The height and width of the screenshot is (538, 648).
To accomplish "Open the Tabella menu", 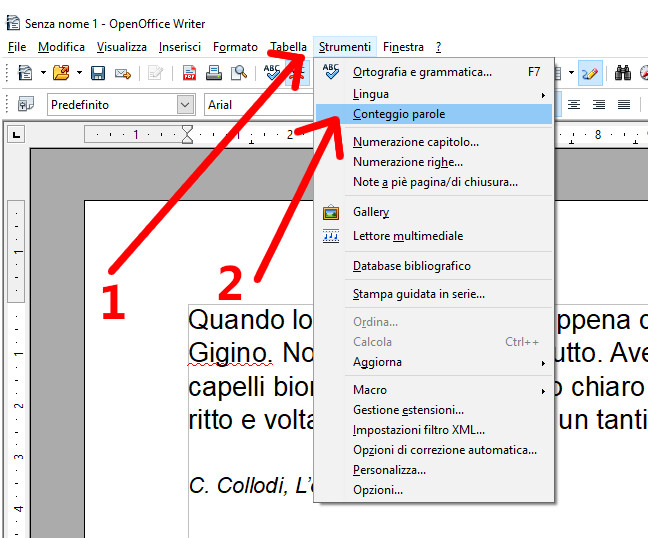I will tap(288, 47).
